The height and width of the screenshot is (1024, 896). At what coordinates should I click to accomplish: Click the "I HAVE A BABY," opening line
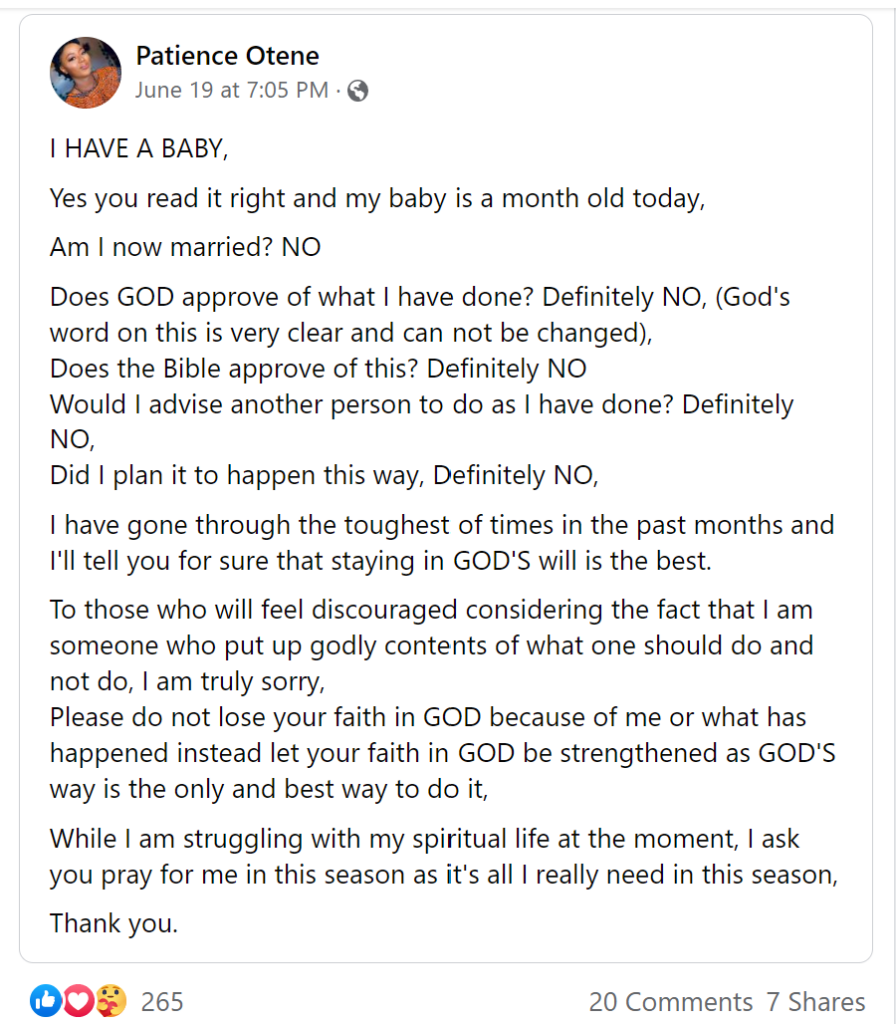[140, 150]
